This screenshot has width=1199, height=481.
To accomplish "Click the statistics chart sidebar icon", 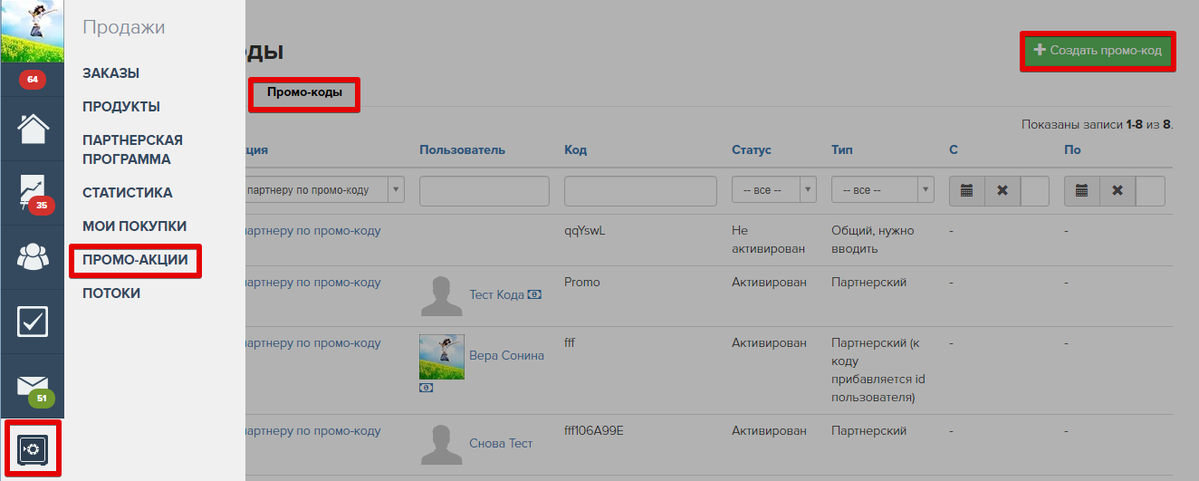I will (32, 193).
